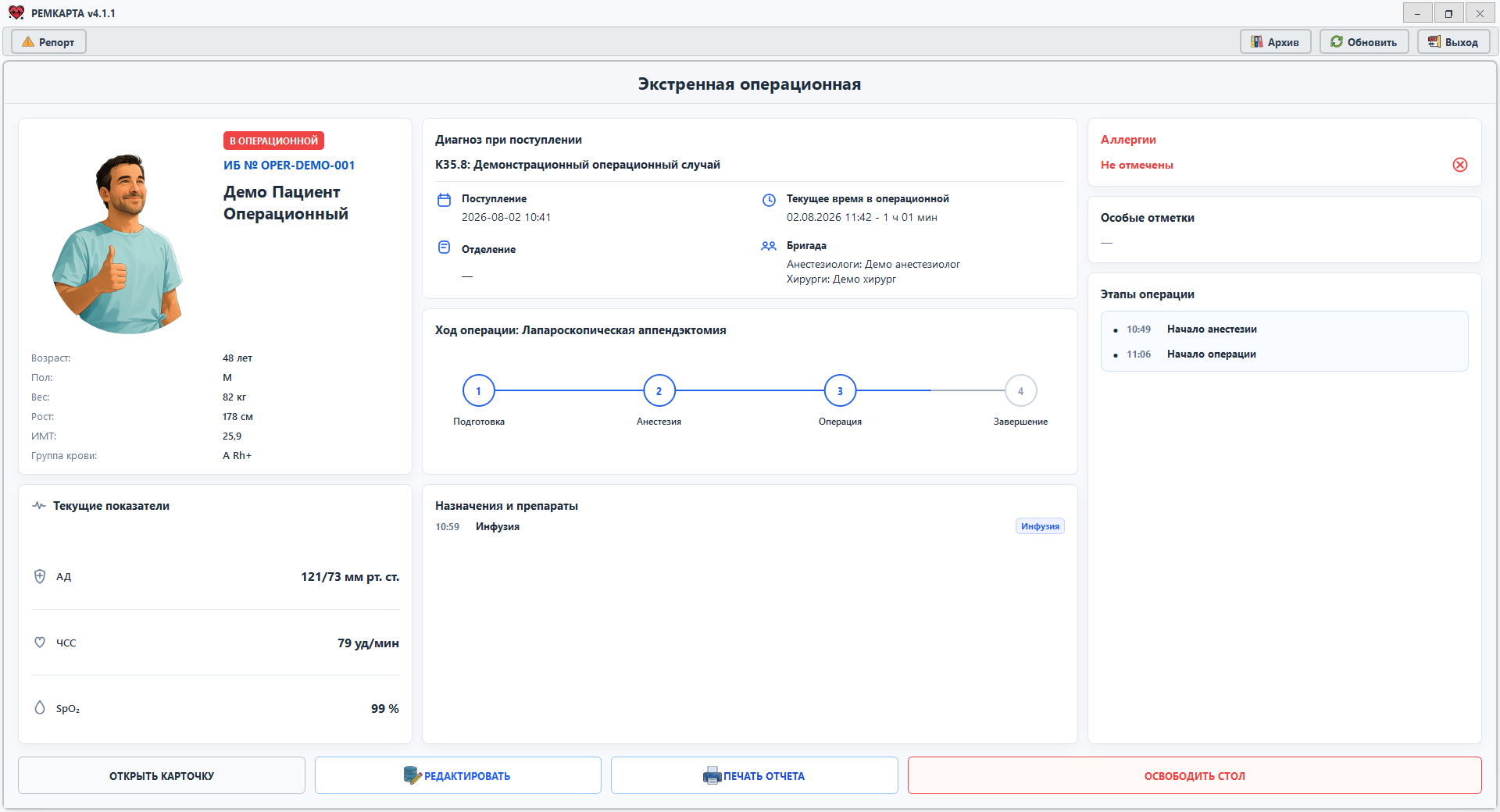Click the Не отмечены allergy text

[1137, 165]
